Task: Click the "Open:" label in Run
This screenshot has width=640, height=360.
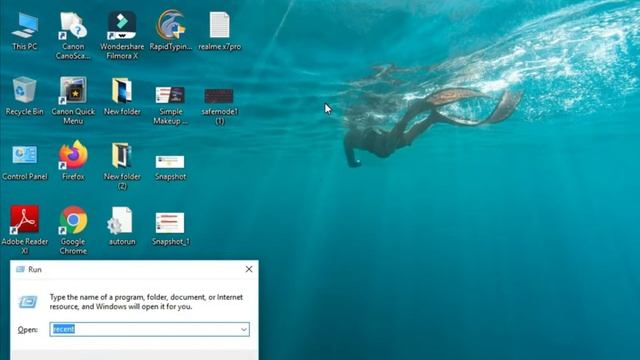Action: pos(27,330)
